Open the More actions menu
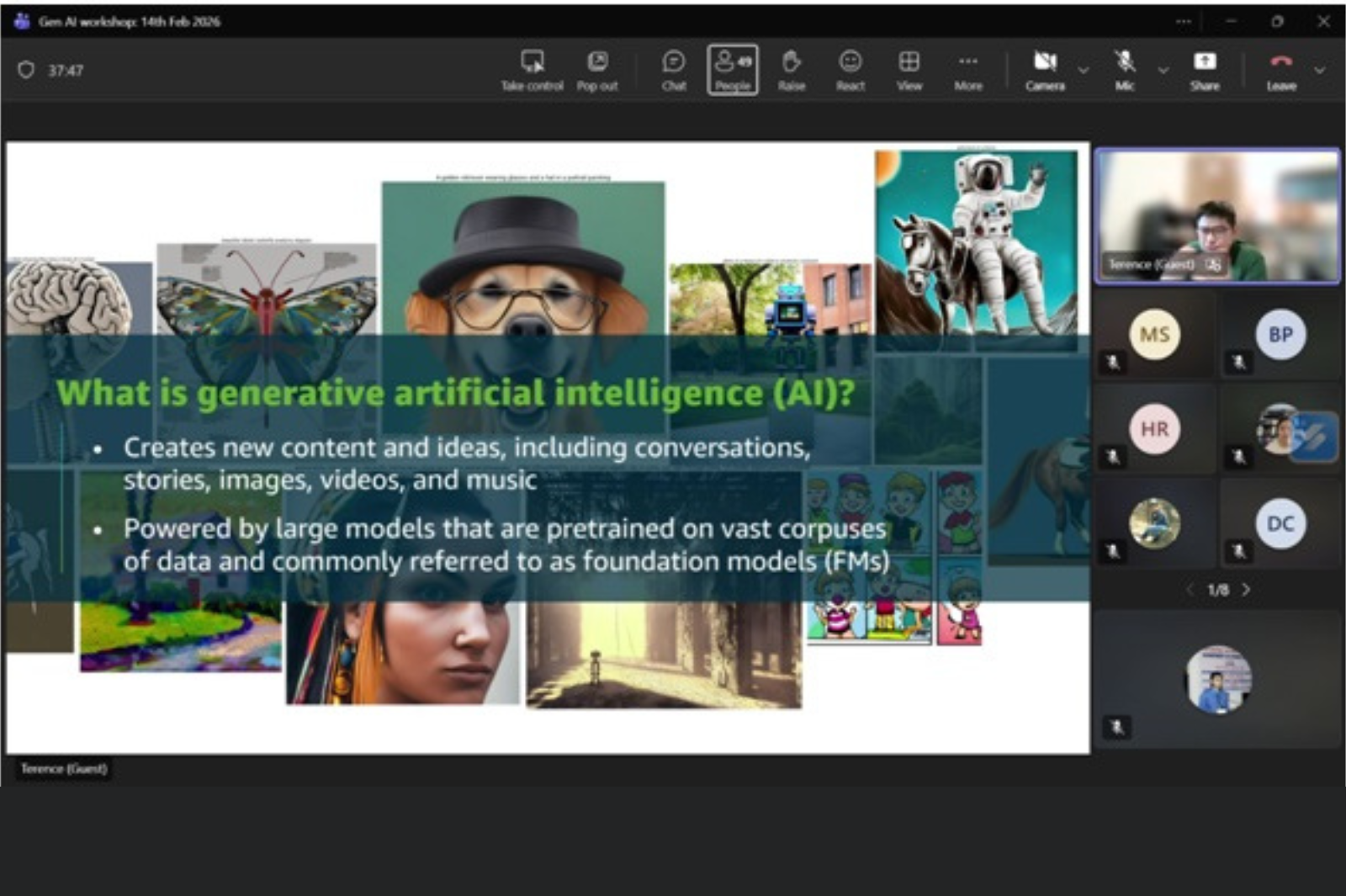The width and height of the screenshot is (1346, 896). pyautogui.click(x=968, y=62)
